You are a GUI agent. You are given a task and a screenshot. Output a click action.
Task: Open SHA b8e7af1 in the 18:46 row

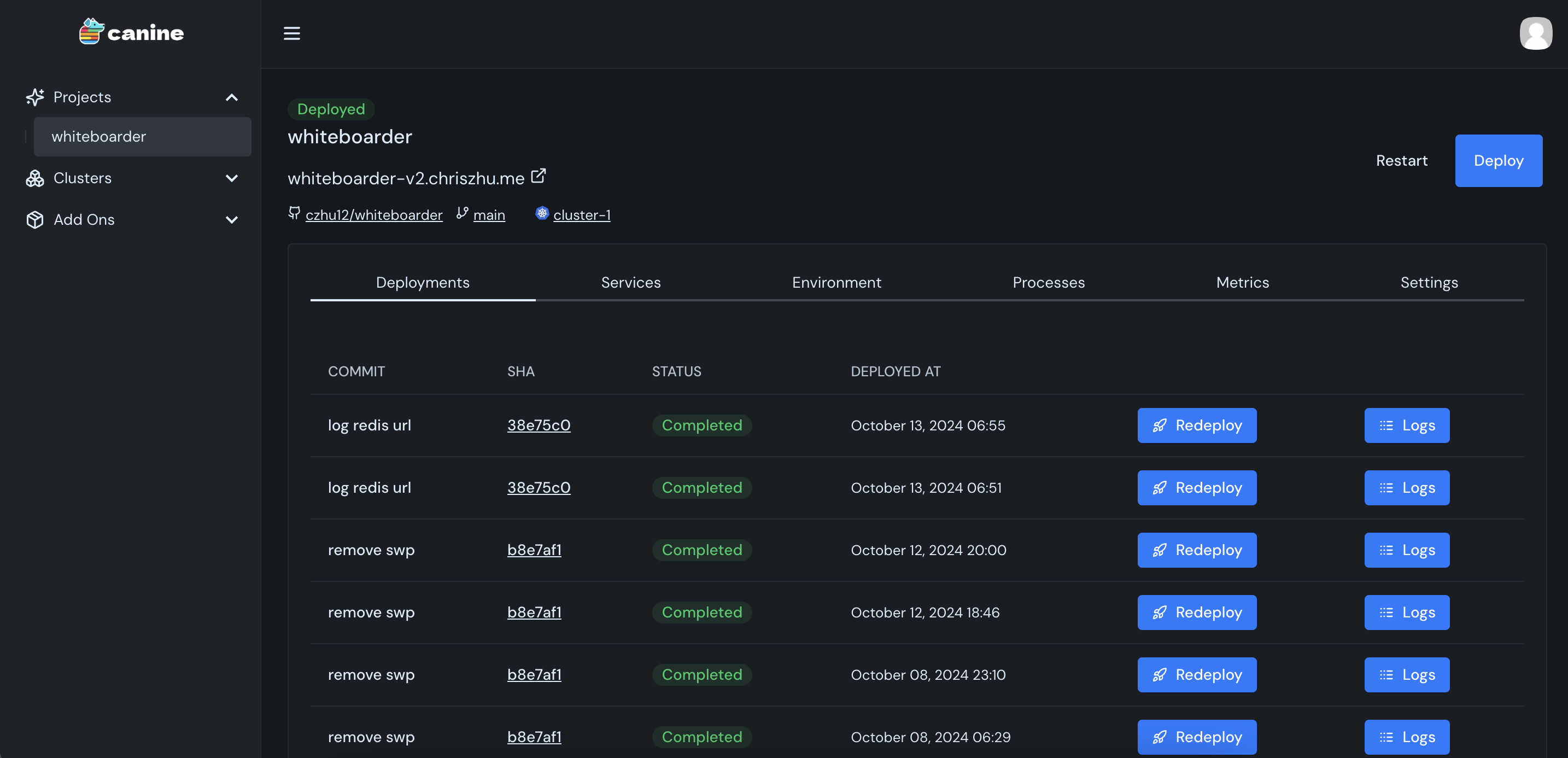pyautogui.click(x=535, y=613)
